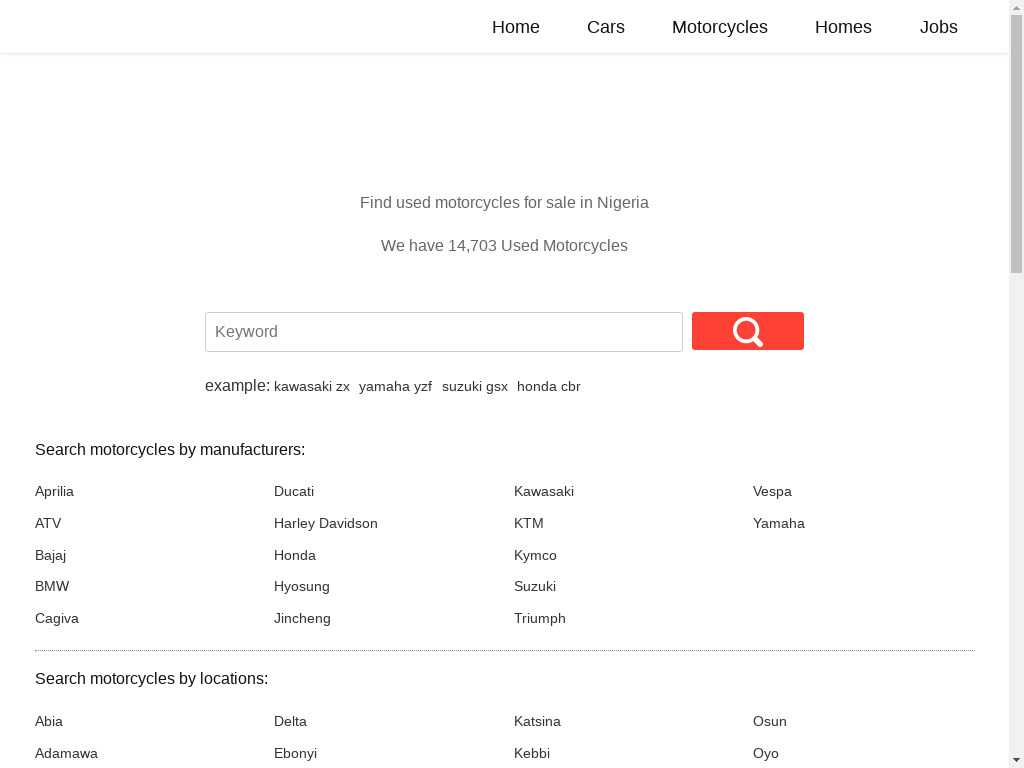Image resolution: width=1024 pixels, height=768 pixels.
Task: Pick the suzuki gsx example search
Action: coord(475,387)
